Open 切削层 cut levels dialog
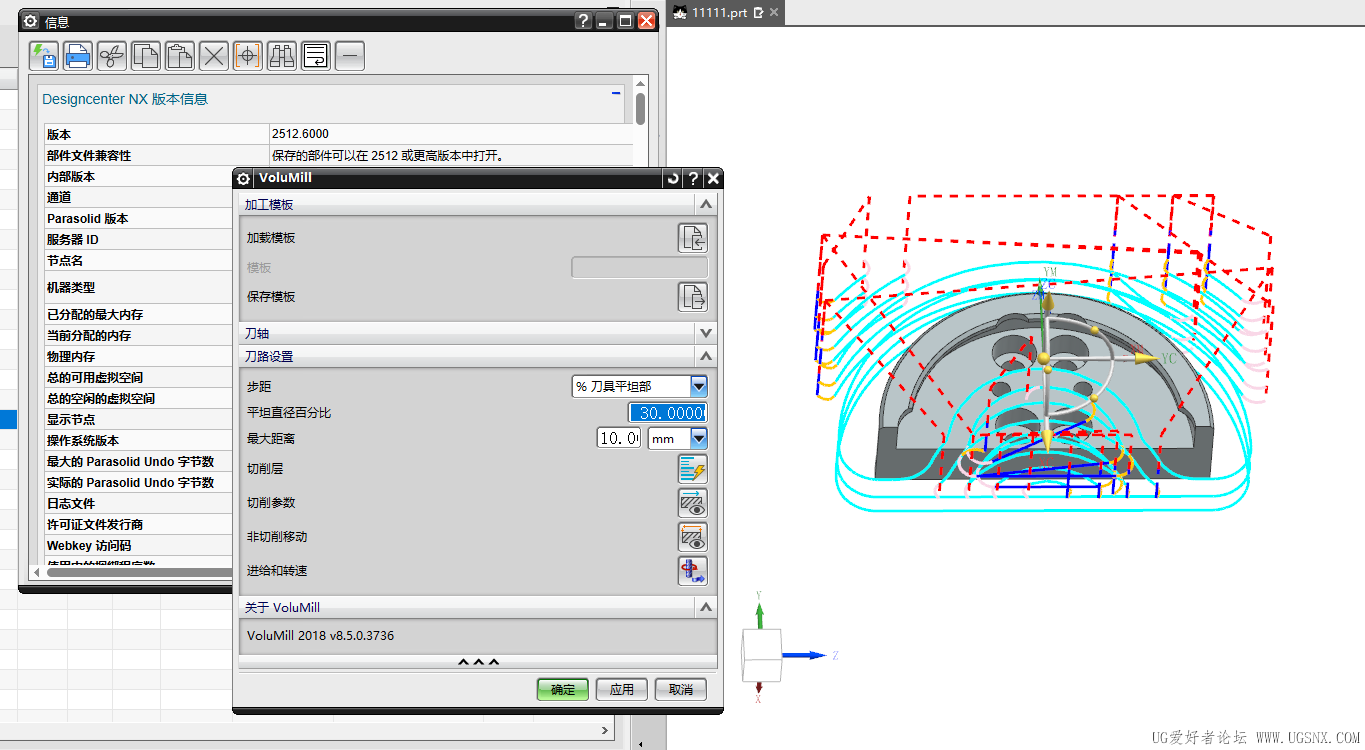Image resolution: width=1365 pixels, height=750 pixels. (x=693, y=469)
